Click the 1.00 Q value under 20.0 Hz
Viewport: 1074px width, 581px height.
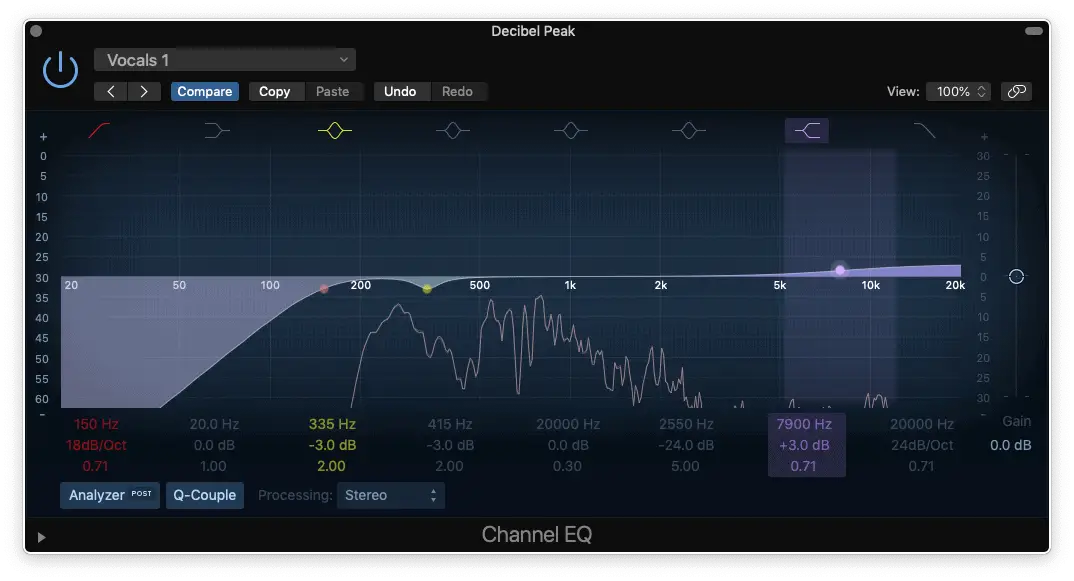click(x=213, y=467)
